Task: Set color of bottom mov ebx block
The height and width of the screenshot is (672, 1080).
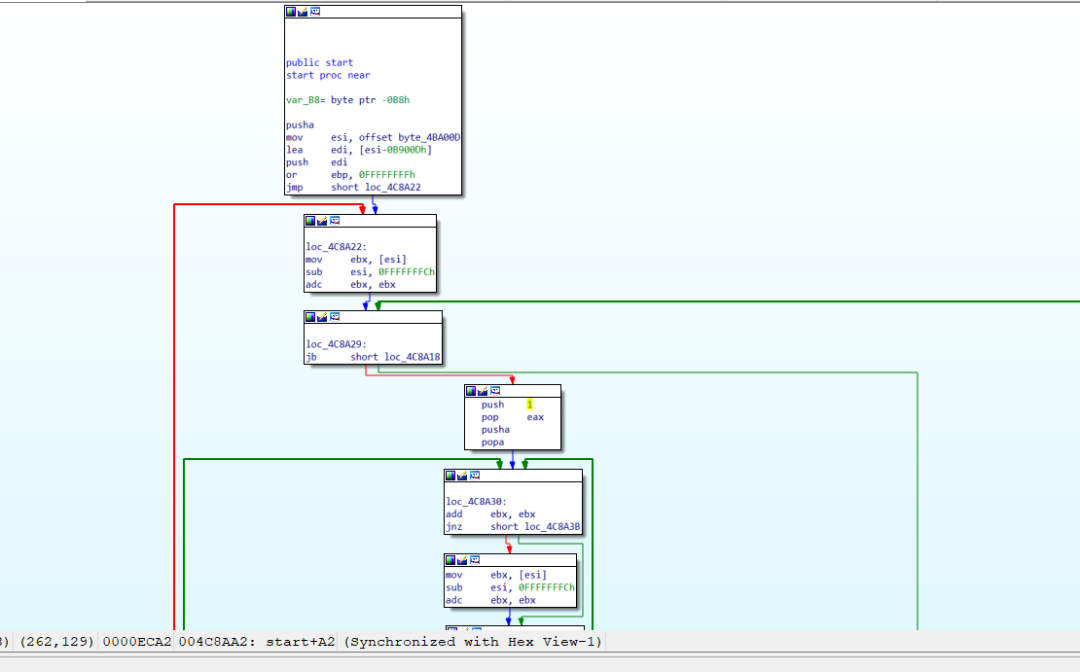Action: tap(450, 560)
